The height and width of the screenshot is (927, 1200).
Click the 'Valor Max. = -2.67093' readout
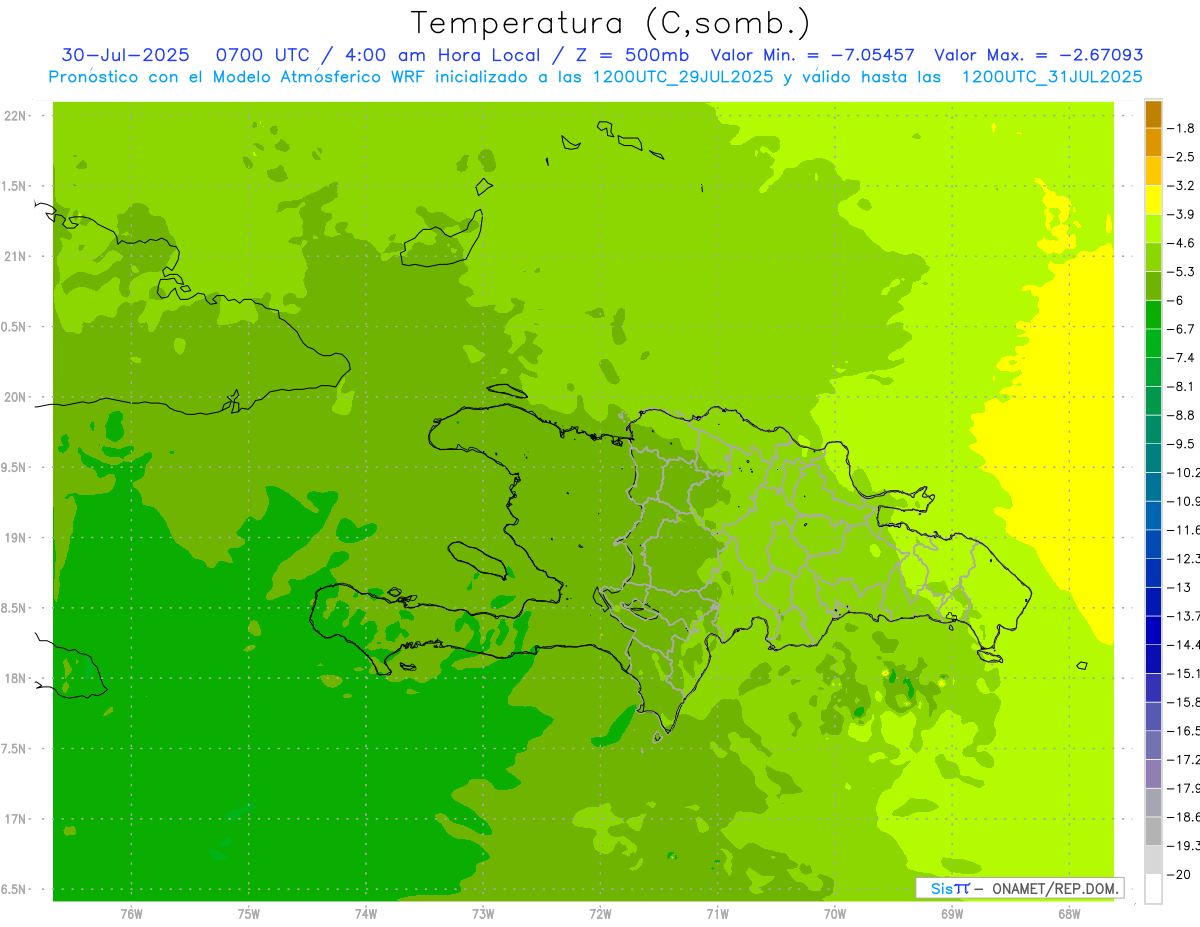click(x=1038, y=55)
